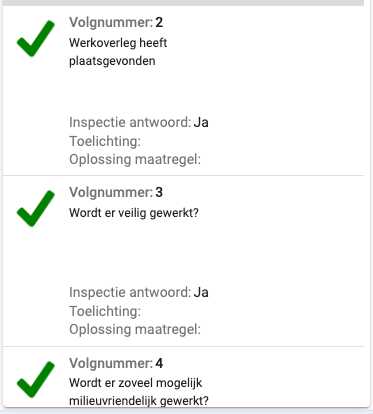Click the number 3 beside Volgnummer
This screenshot has height=414, width=373.
click(159, 192)
